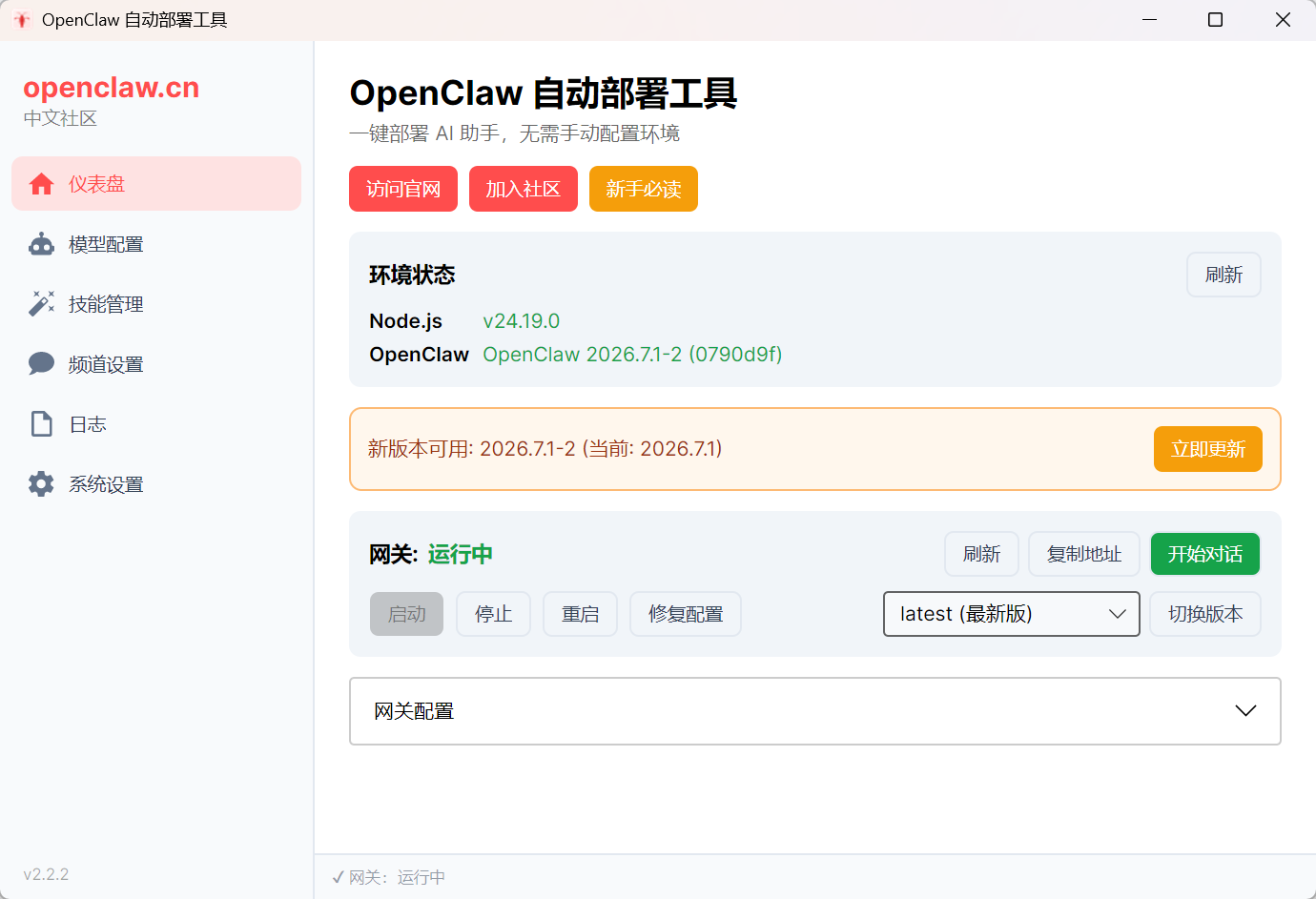The width and height of the screenshot is (1316, 899).
Task: Click the document icon for 日志
Action: [x=41, y=424]
